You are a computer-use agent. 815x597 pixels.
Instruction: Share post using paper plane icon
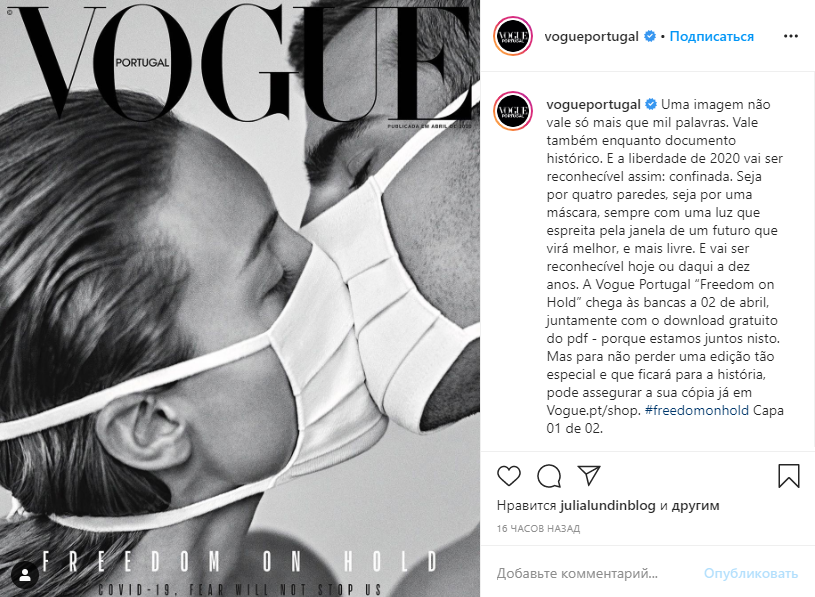(589, 475)
